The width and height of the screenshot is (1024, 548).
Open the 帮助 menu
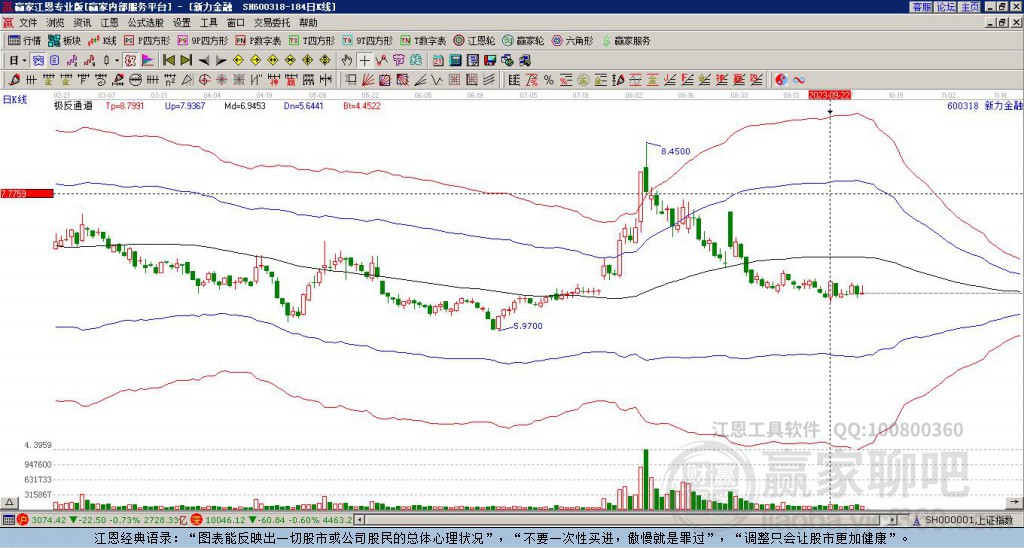pos(308,23)
